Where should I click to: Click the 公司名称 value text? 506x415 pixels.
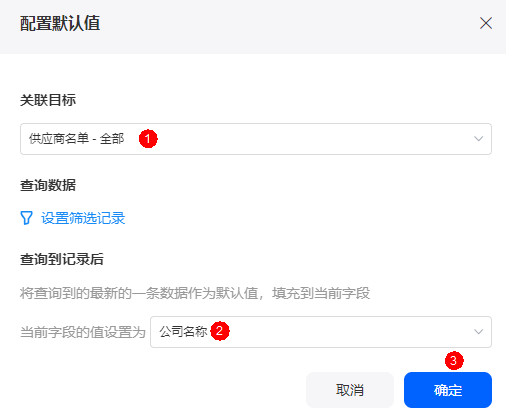[183, 332]
